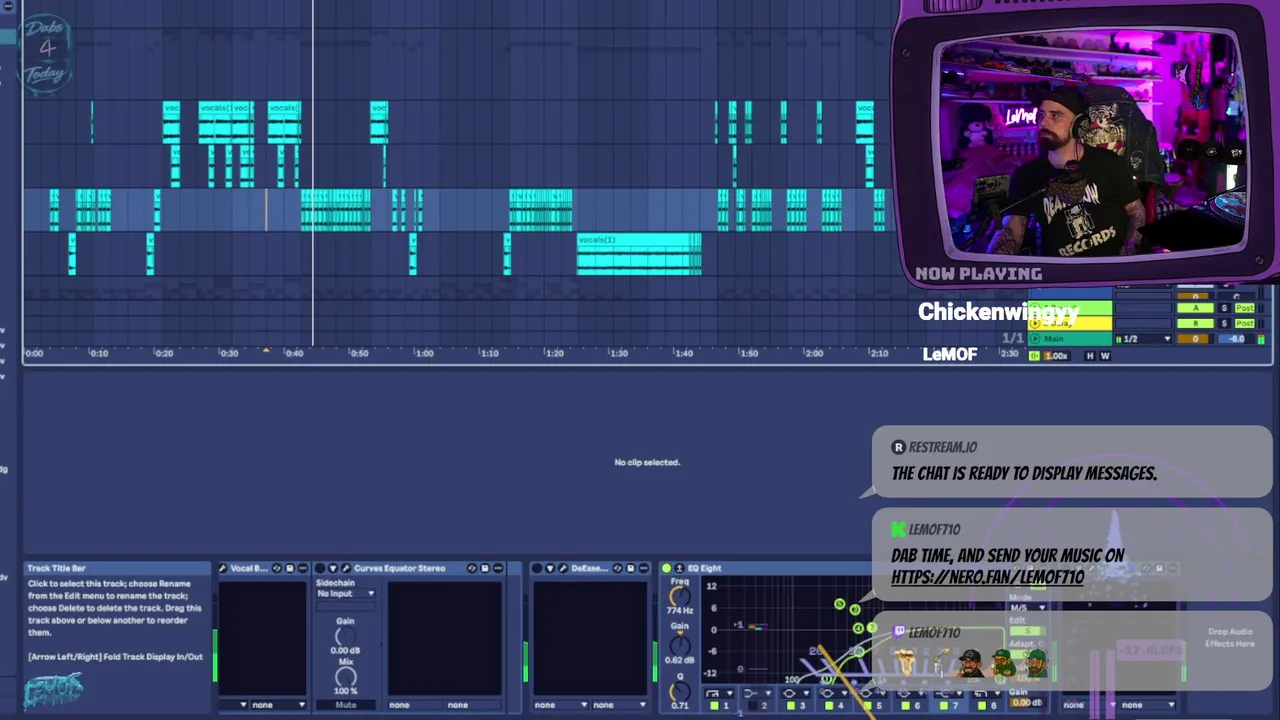
Task: Launch the A Reverb return track play icon
Action: (x=1034, y=307)
